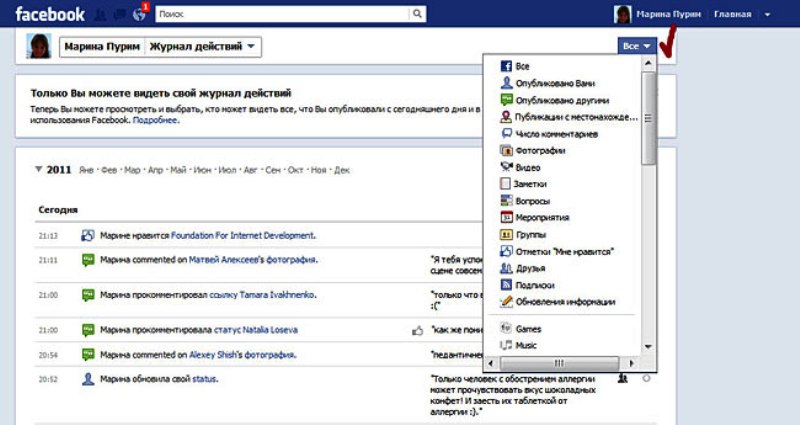The height and width of the screenshot is (425, 800).
Task: Click the search magnifier button
Action: (417, 14)
